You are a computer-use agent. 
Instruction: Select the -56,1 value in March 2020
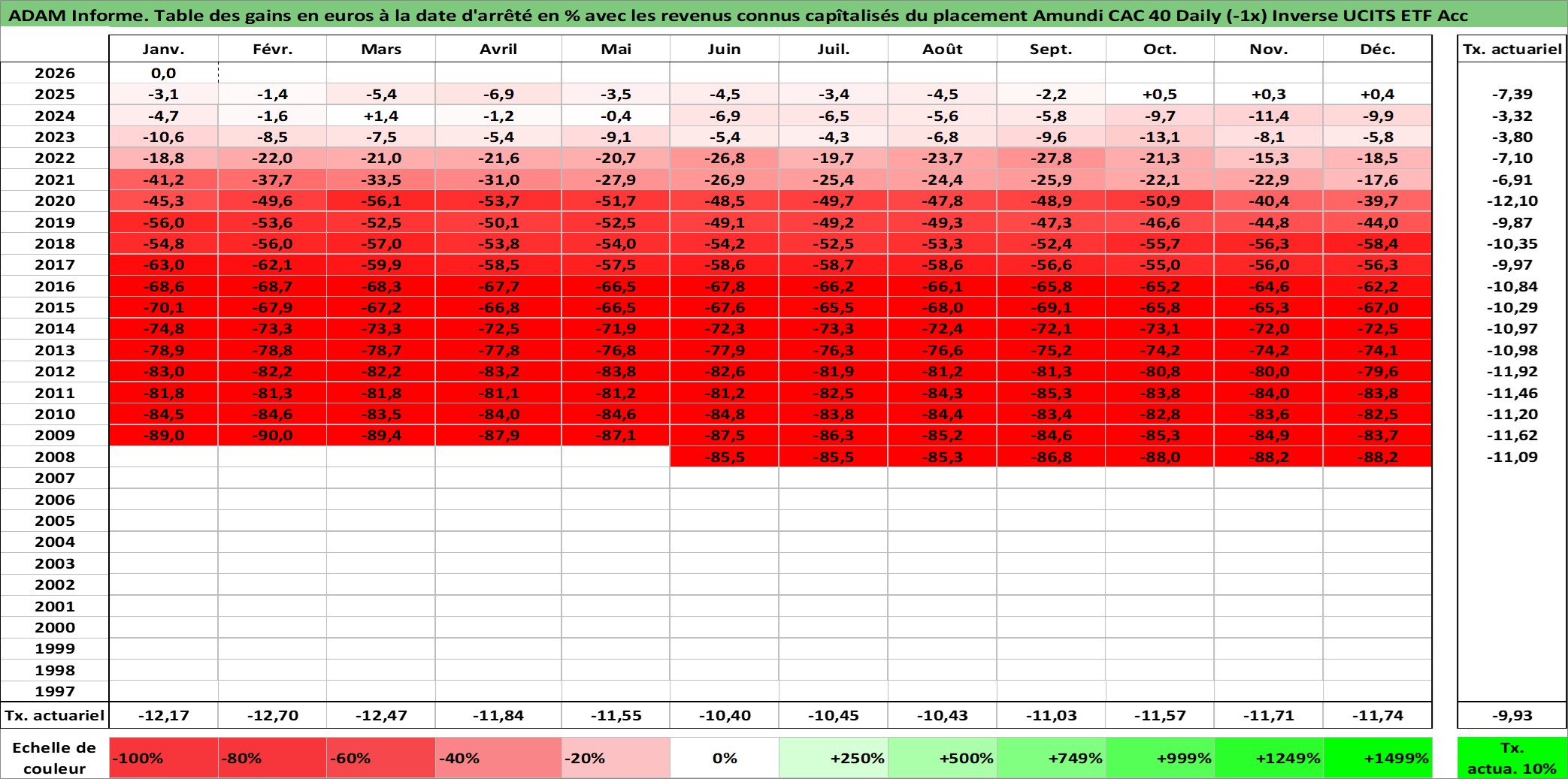(381, 201)
